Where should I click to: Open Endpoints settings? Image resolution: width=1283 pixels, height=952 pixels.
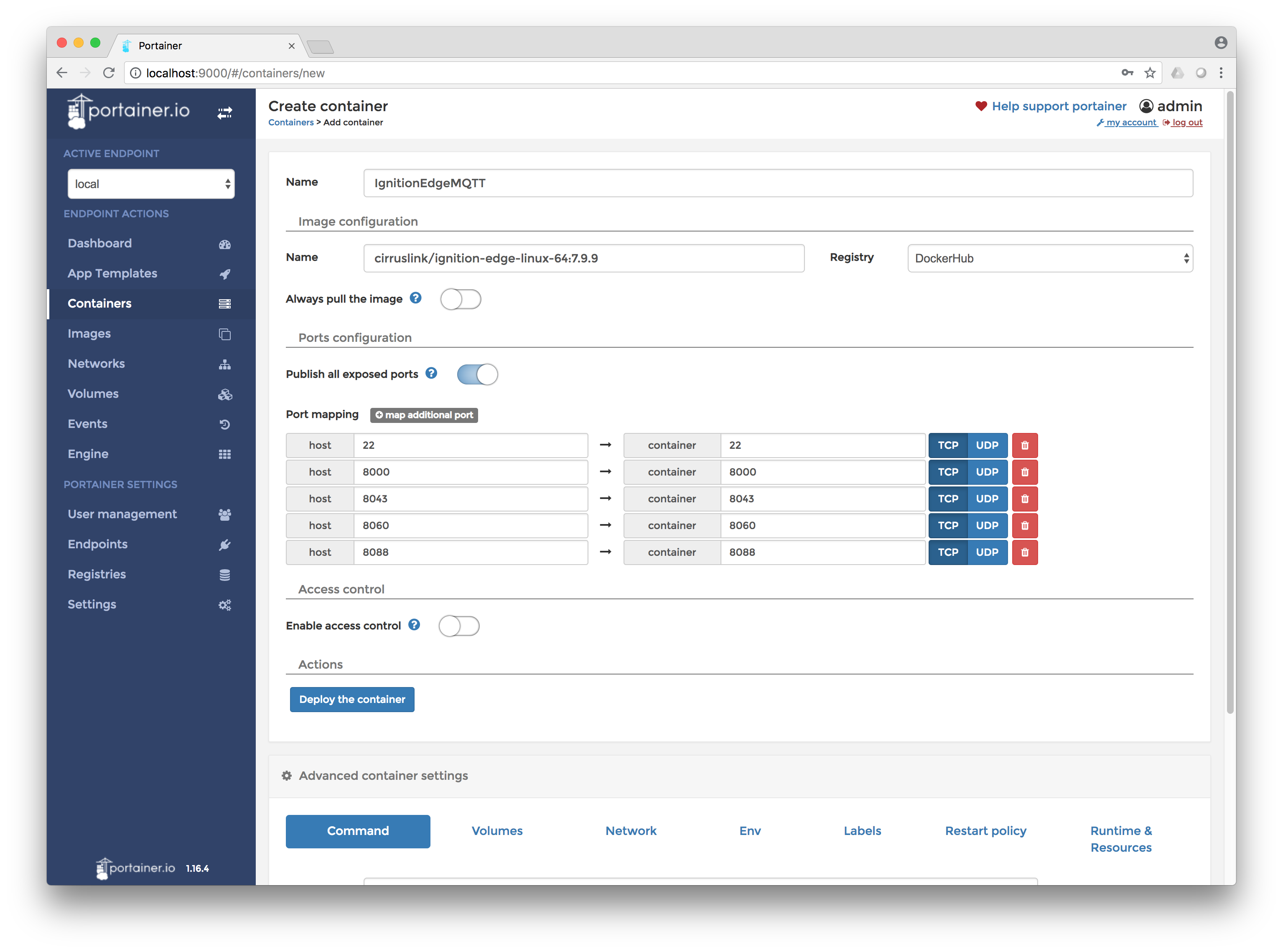151,544
